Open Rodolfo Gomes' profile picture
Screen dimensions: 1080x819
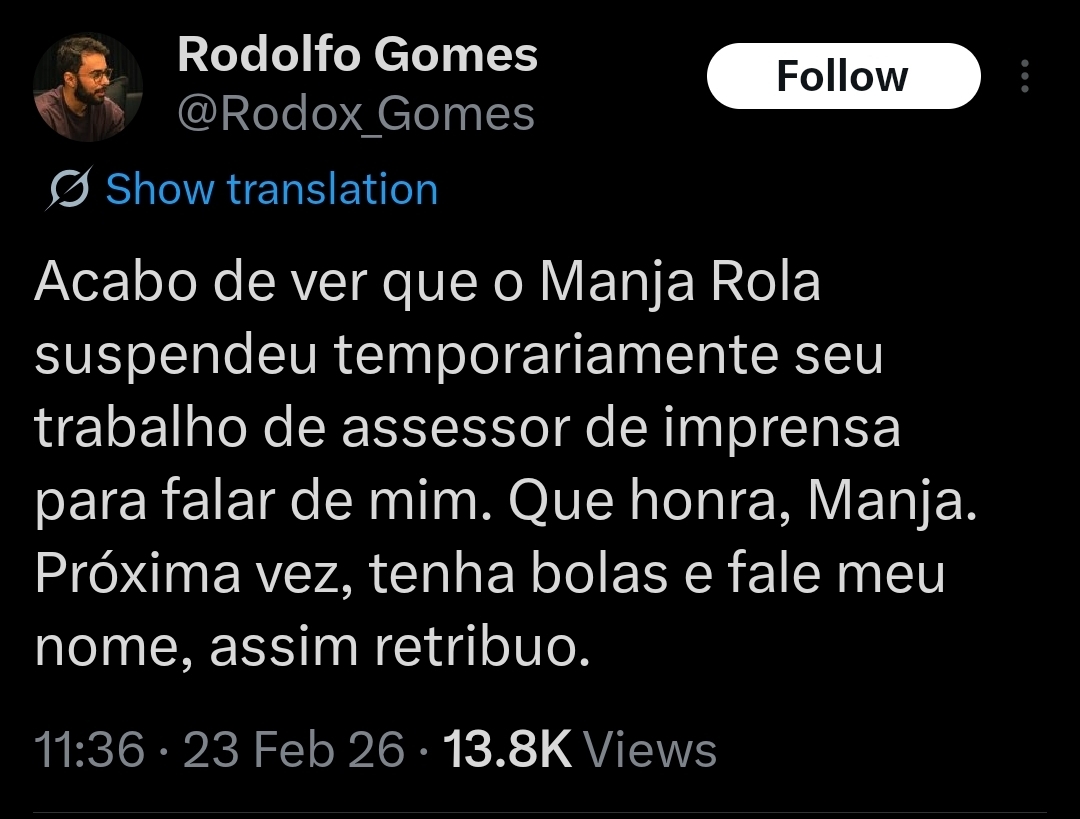(x=88, y=87)
